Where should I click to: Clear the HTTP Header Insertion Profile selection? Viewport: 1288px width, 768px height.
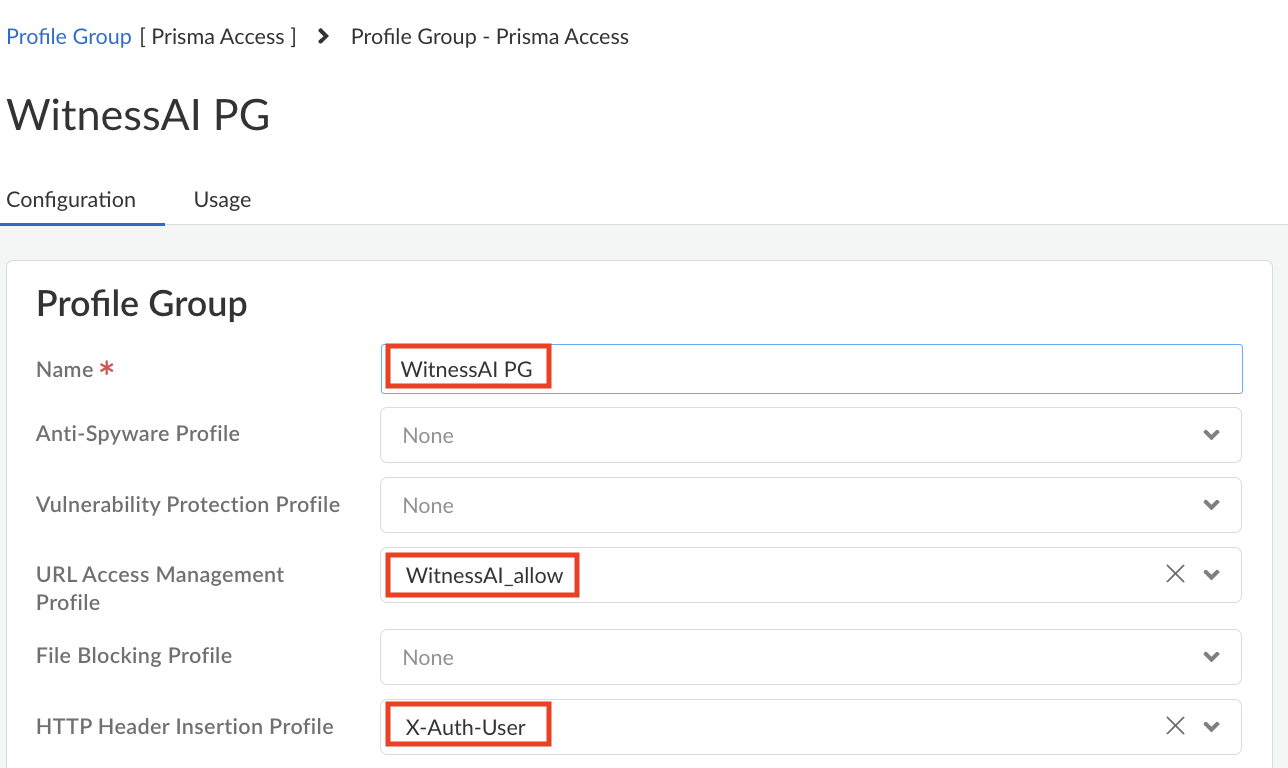point(1175,726)
